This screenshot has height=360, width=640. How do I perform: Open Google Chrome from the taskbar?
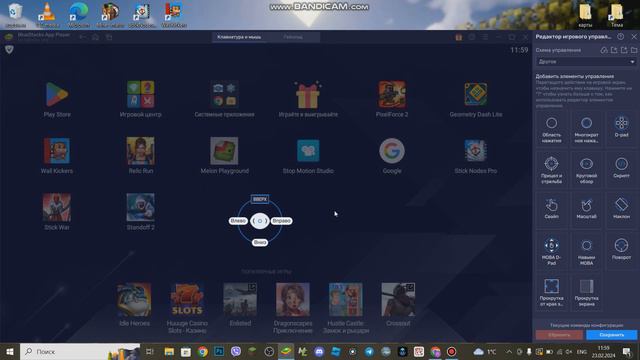[x=202, y=351]
